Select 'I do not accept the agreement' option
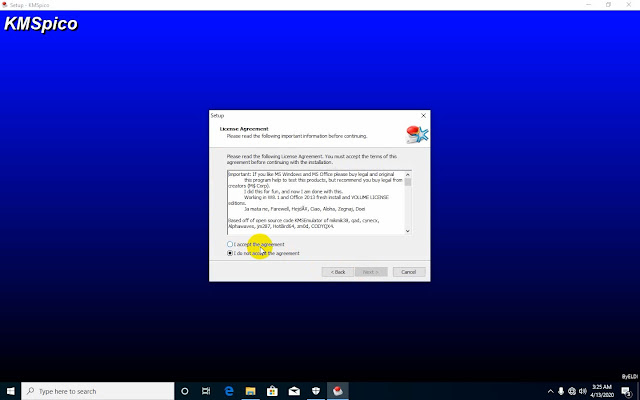Screen dimensions: 640x400 (x=230, y=253)
